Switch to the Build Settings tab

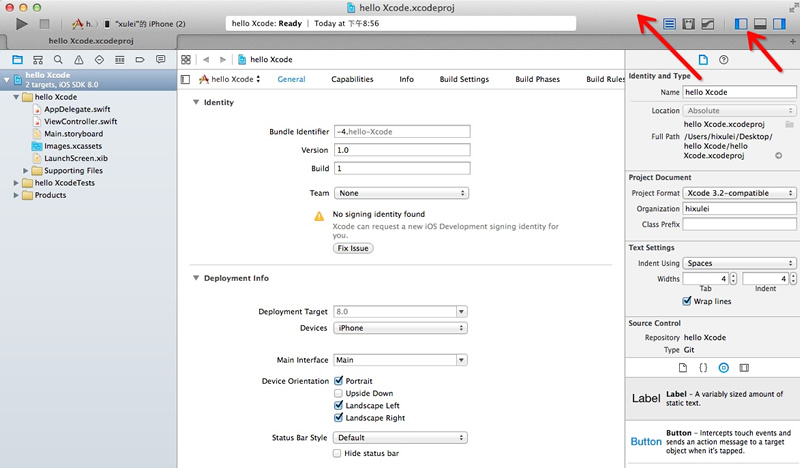click(464, 79)
